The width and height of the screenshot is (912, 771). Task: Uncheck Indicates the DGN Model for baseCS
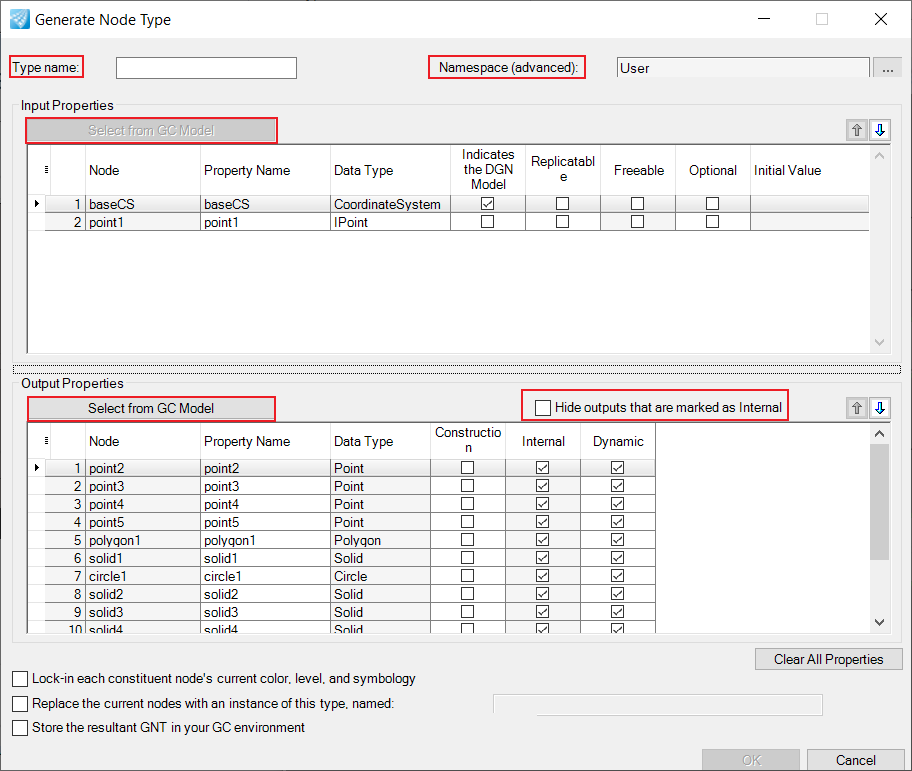pos(487,204)
